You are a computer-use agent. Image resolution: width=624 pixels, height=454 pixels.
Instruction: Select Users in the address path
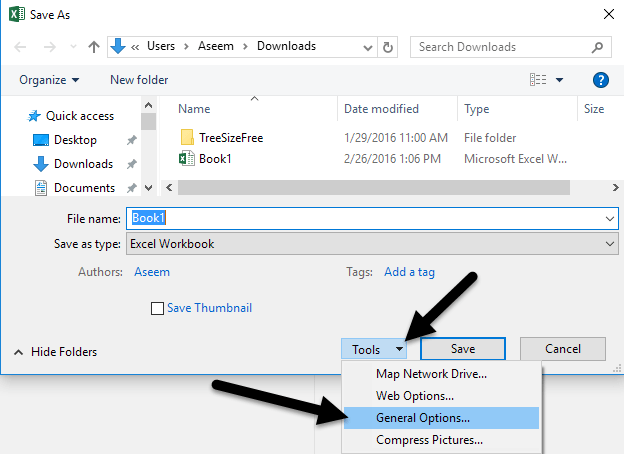161,46
